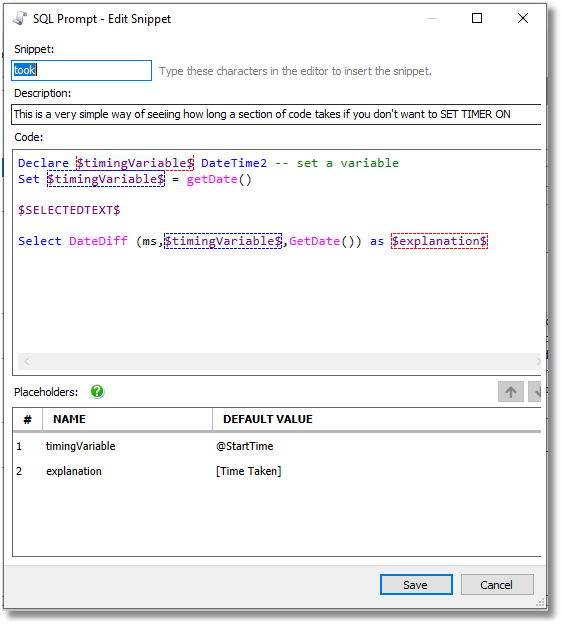The height and width of the screenshot is (625, 562).
Task: Close the Edit Snippet dialog
Action: tap(523, 18)
